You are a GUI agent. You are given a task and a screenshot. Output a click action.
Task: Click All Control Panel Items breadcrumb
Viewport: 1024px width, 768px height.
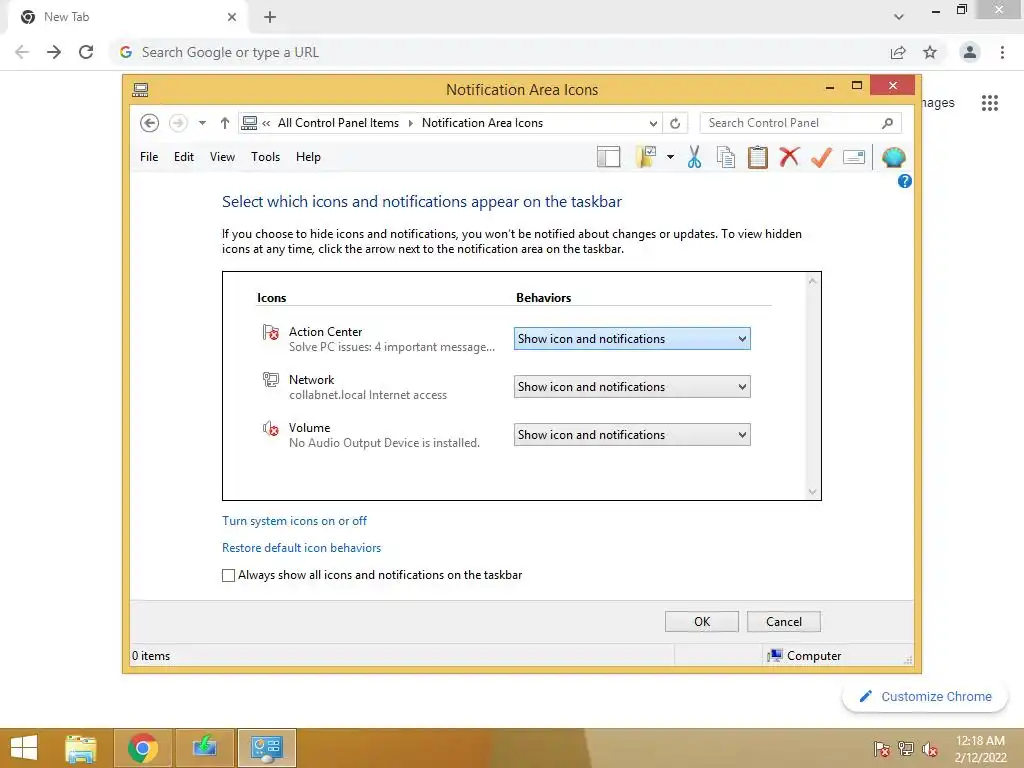pyautogui.click(x=338, y=123)
